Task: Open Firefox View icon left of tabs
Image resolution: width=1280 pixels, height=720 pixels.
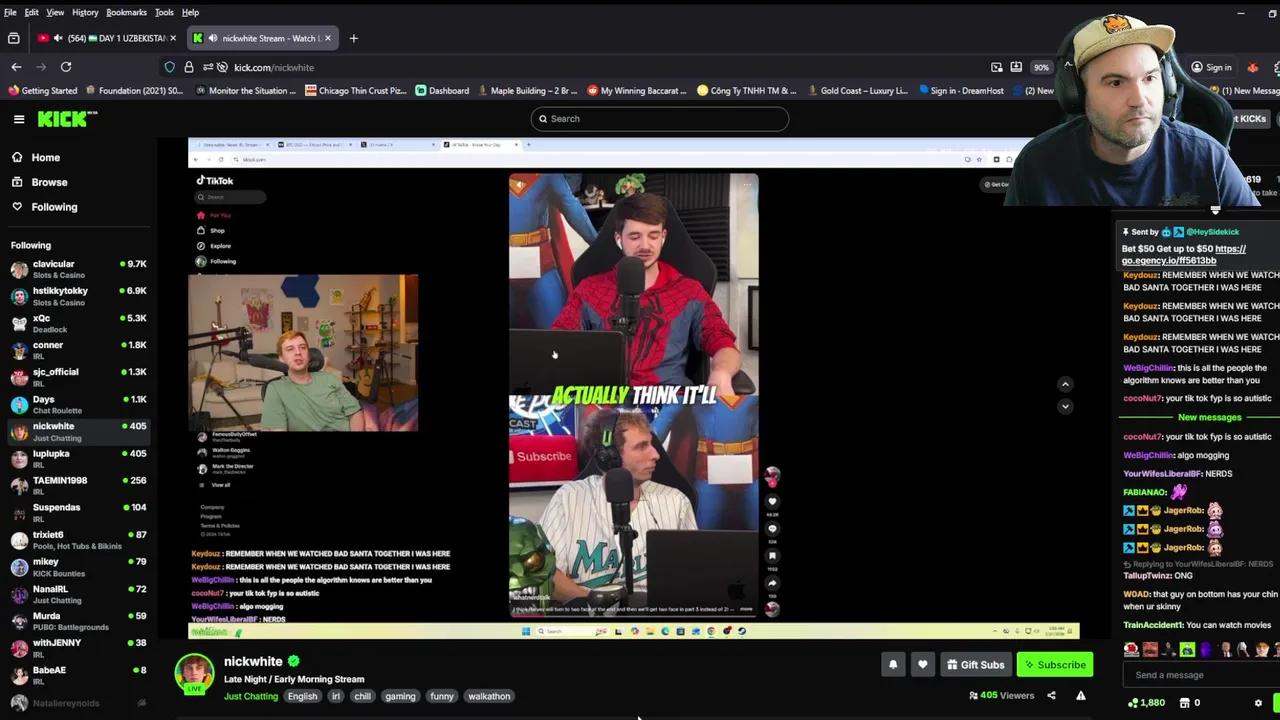Action: (13, 38)
